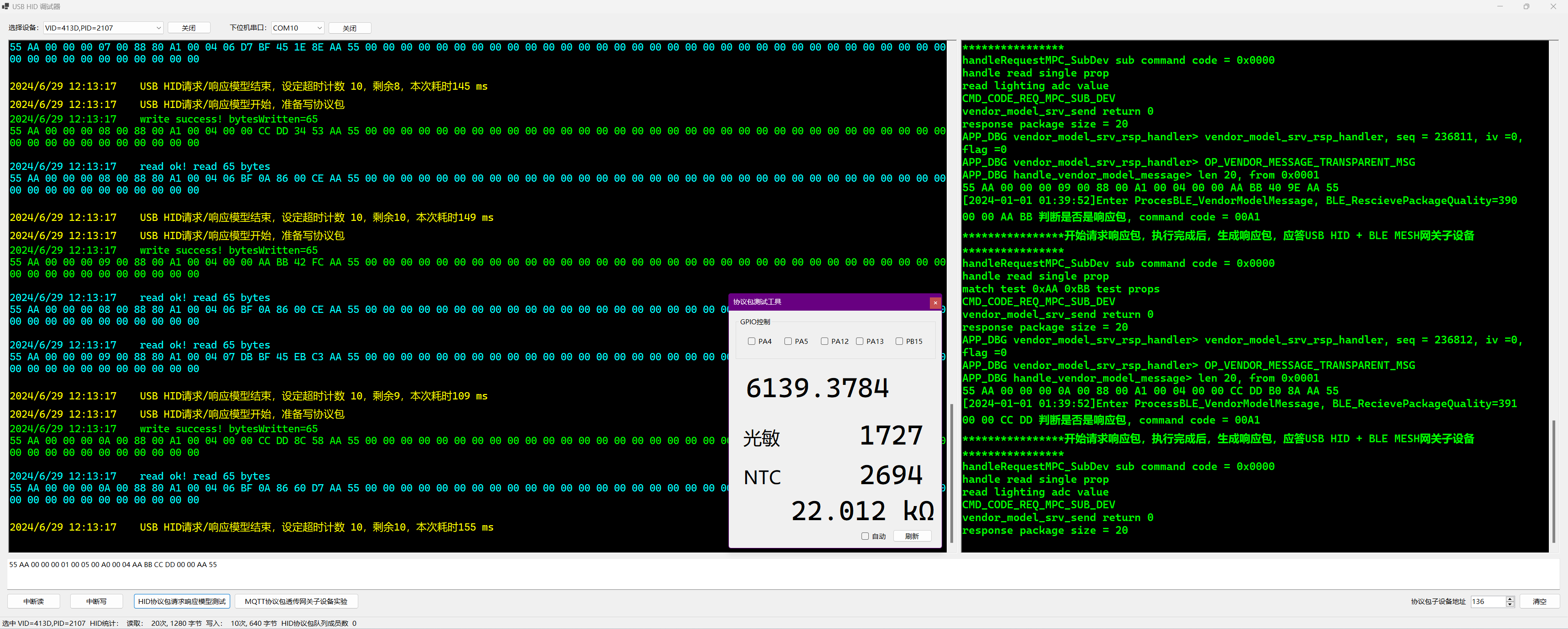Click the 刷新 refresh button
Viewport: 1568px width, 629px height.
[912, 536]
